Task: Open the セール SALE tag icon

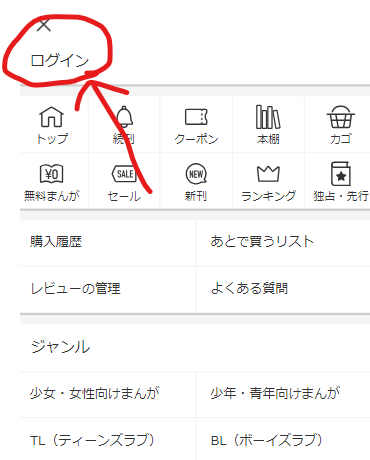Action: [124, 174]
